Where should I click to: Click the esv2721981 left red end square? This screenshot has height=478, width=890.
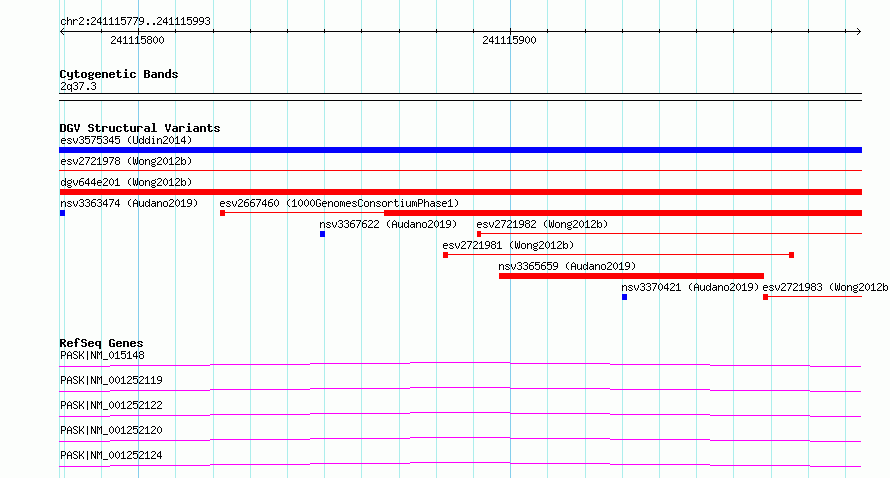coord(446,255)
